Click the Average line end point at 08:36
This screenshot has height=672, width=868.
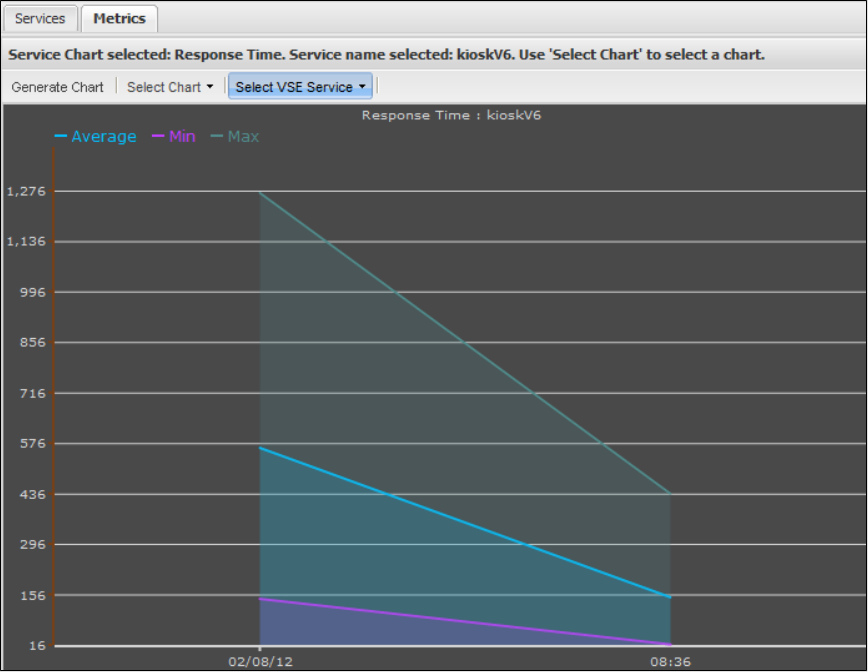pos(670,597)
